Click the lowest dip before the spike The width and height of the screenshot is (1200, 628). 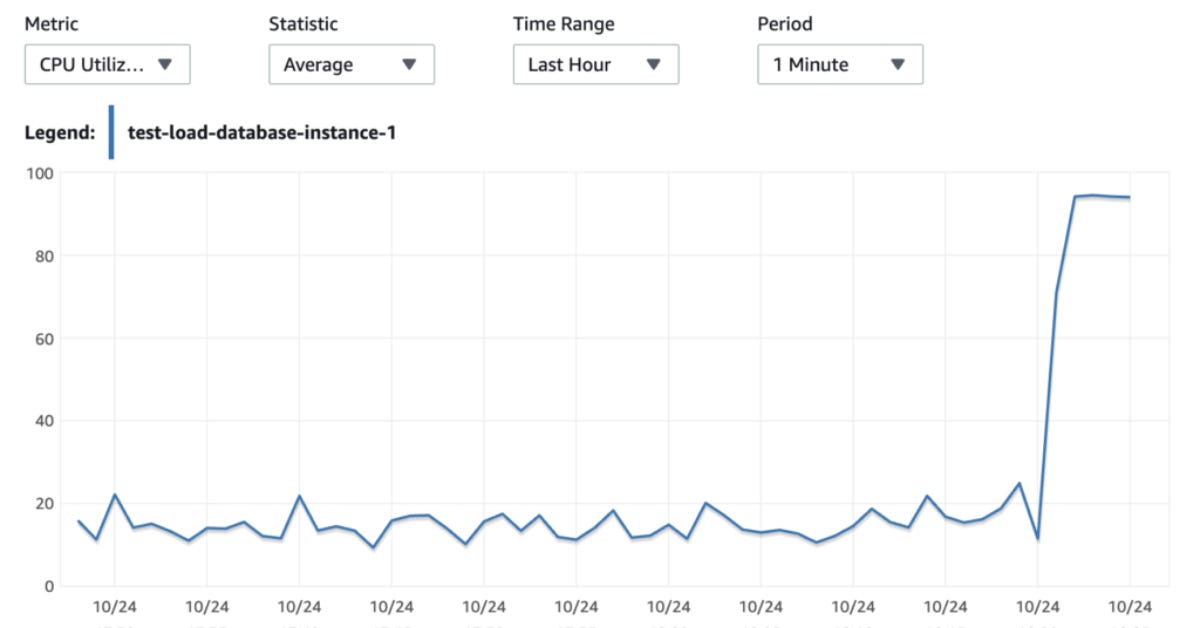click(1037, 539)
